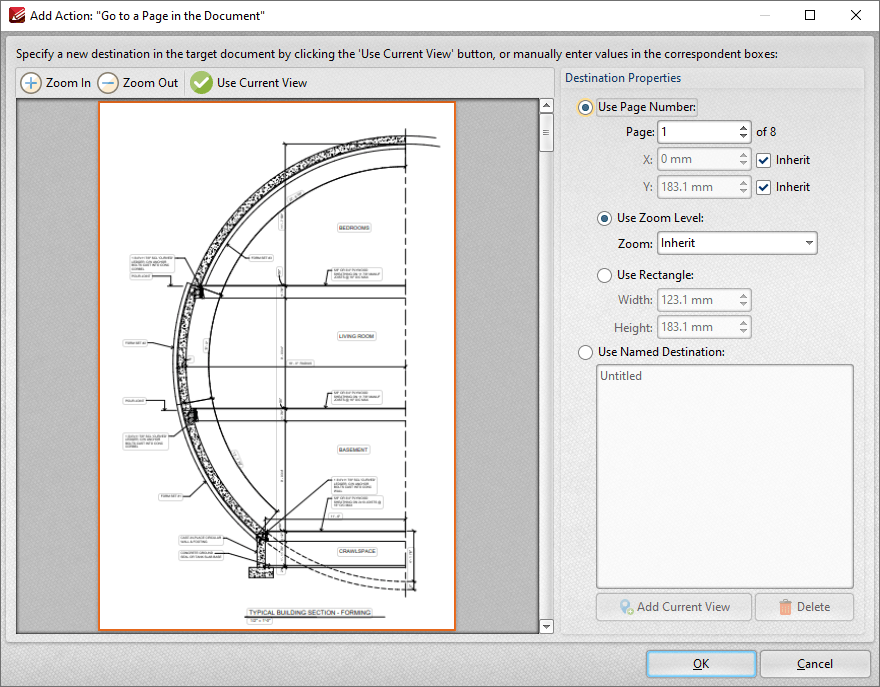Confirm the dialog with OK
The image size is (880, 687).
[701, 664]
